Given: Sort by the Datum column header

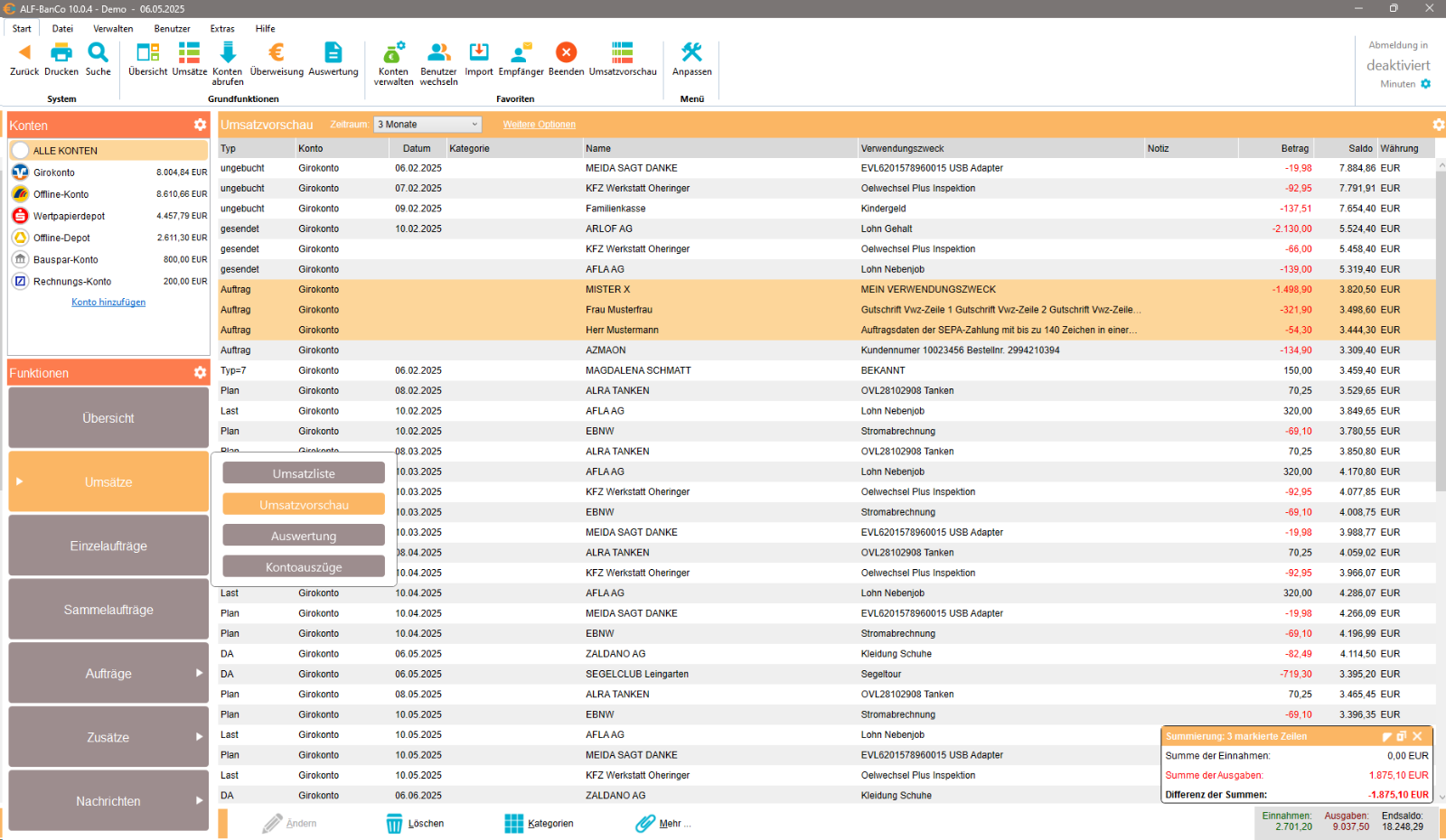Looking at the screenshot, I should [x=417, y=148].
